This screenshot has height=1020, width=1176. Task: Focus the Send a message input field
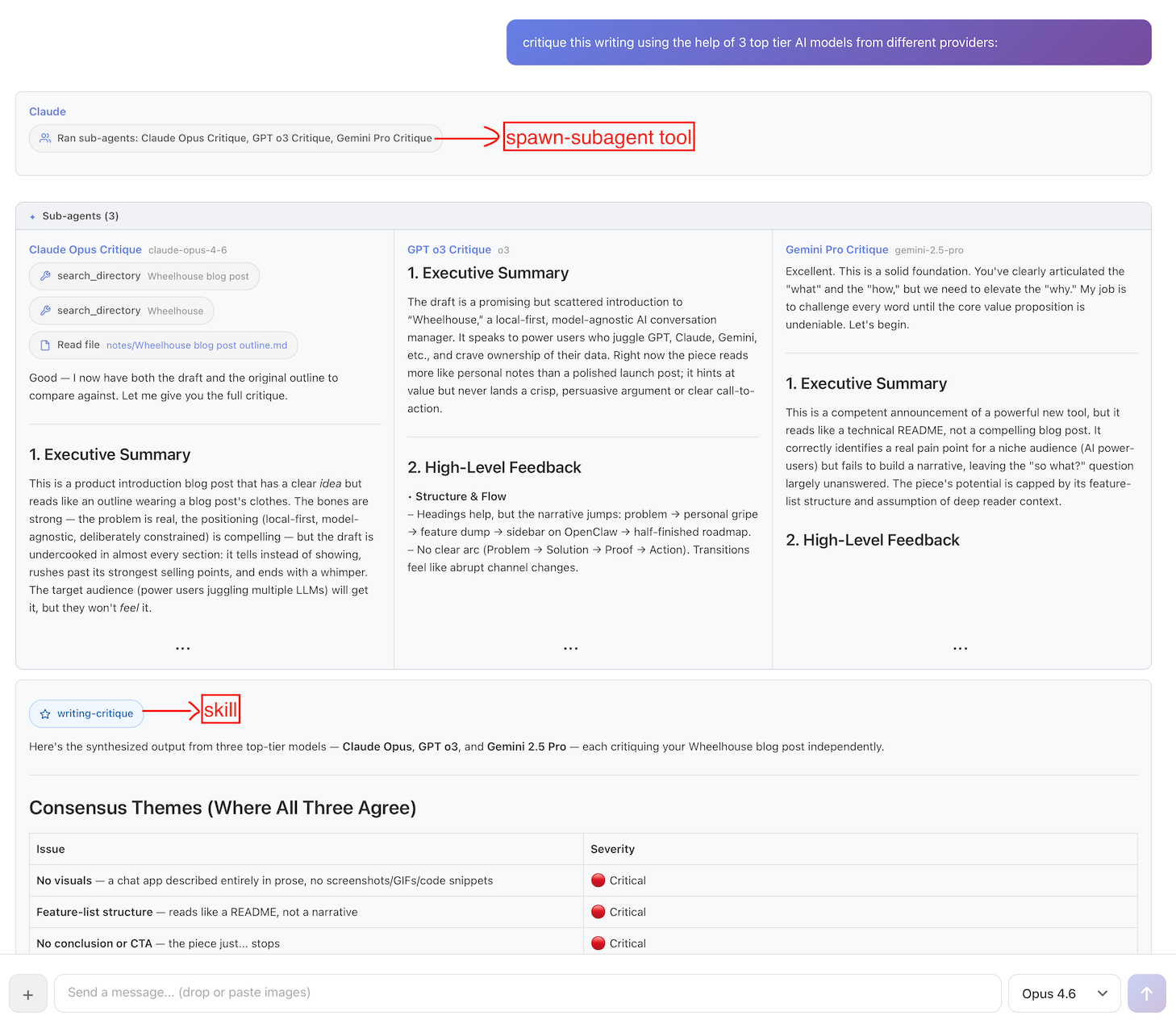click(x=527, y=993)
